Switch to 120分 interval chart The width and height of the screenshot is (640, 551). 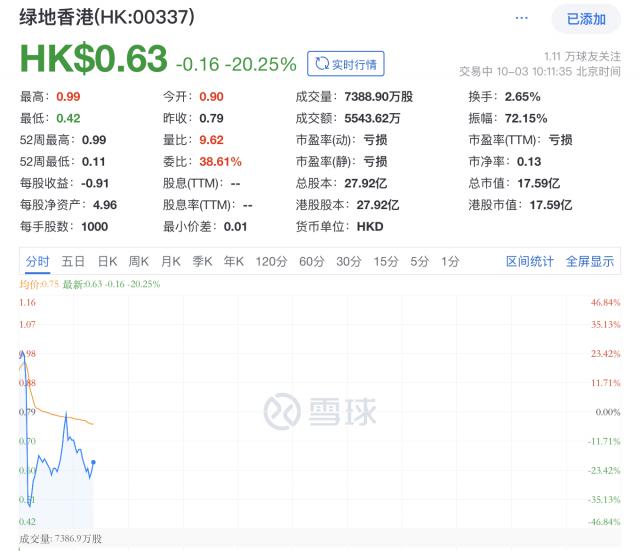click(271, 261)
